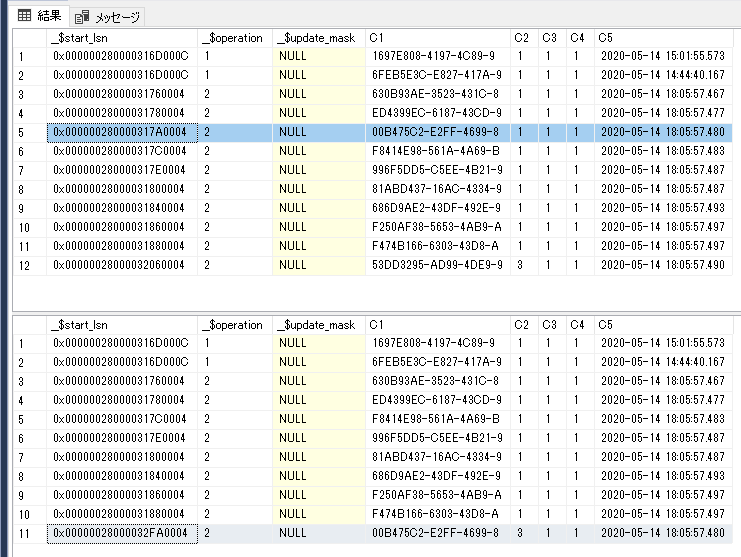
Task: Click top grid cell 0x00000028000031760004
Action: [x=122, y=94]
